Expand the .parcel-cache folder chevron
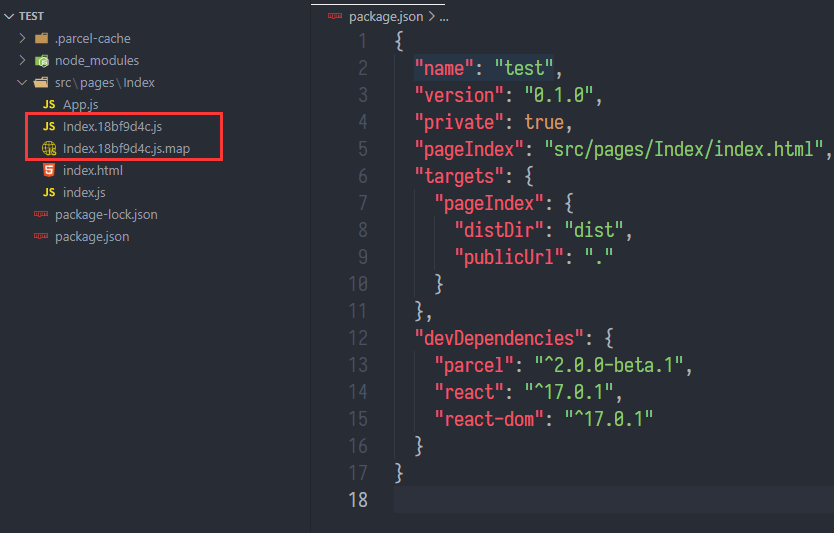This screenshot has height=533, width=834. point(22,38)
